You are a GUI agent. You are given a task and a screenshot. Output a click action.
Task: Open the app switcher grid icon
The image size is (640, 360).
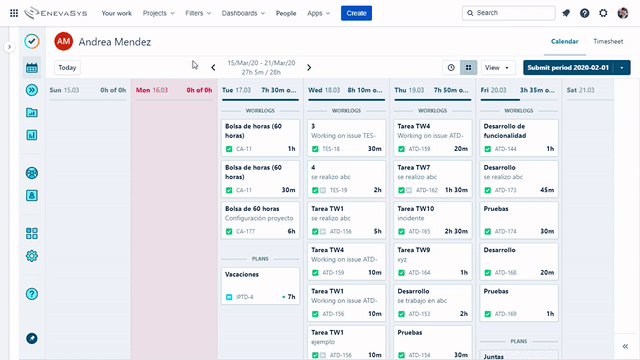tap(14, 13)
